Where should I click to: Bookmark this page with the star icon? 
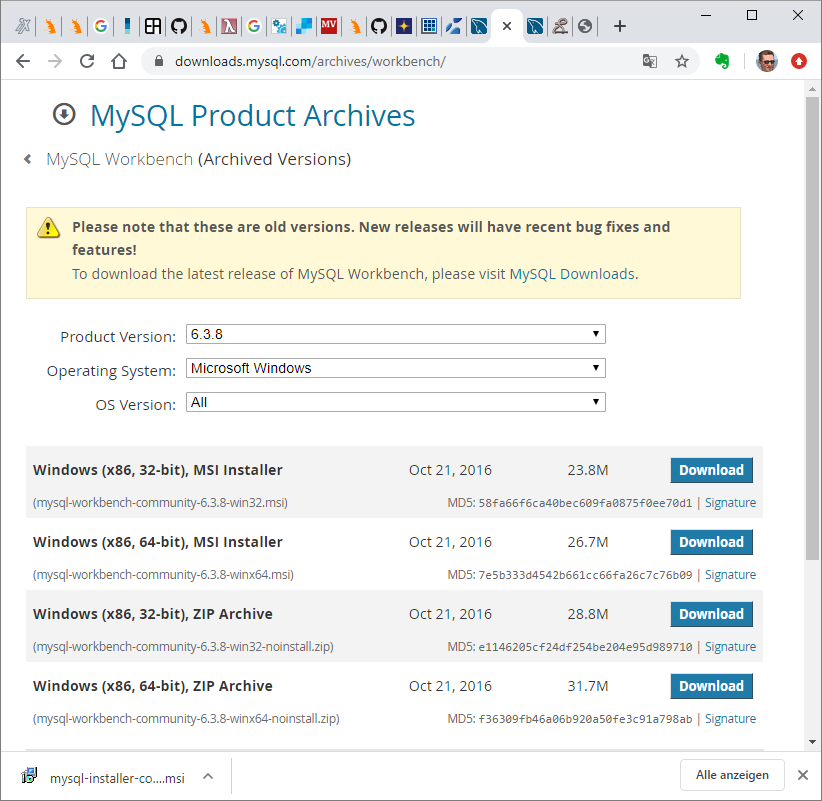(682, 61)
